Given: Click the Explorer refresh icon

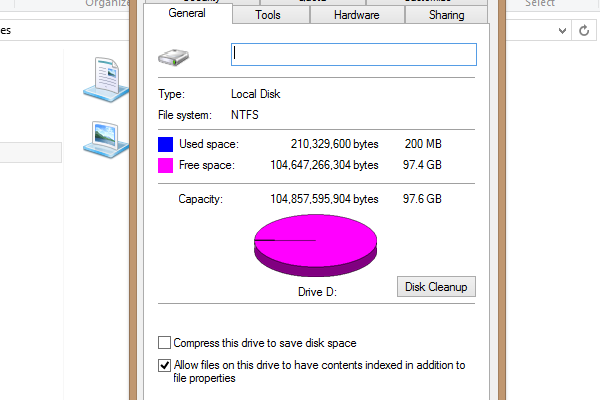Looking at the screenshot, I should coord(584,31).
